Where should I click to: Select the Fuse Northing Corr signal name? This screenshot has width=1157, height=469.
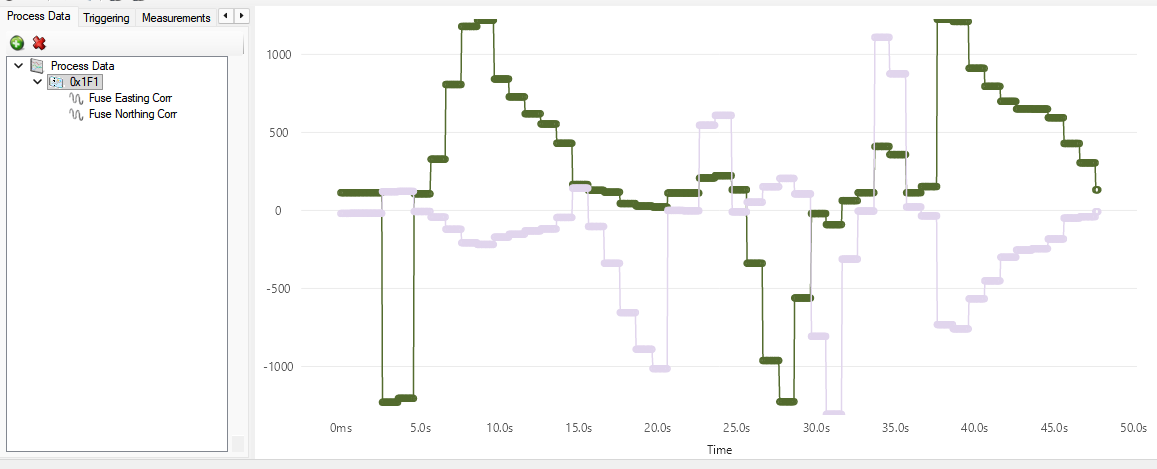(x=132, y=114)
